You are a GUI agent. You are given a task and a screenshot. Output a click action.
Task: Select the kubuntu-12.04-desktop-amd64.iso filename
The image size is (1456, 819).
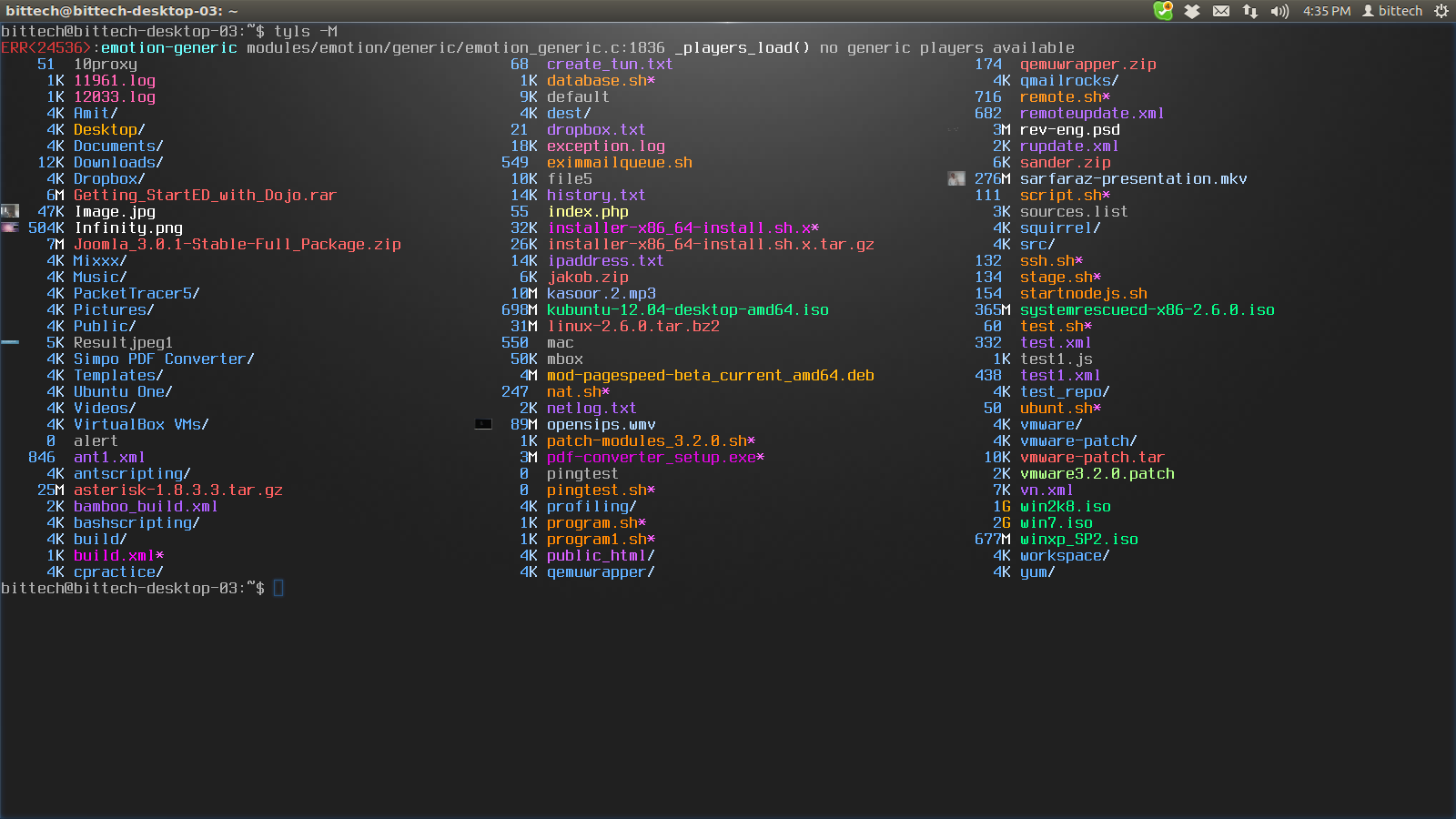687,309
